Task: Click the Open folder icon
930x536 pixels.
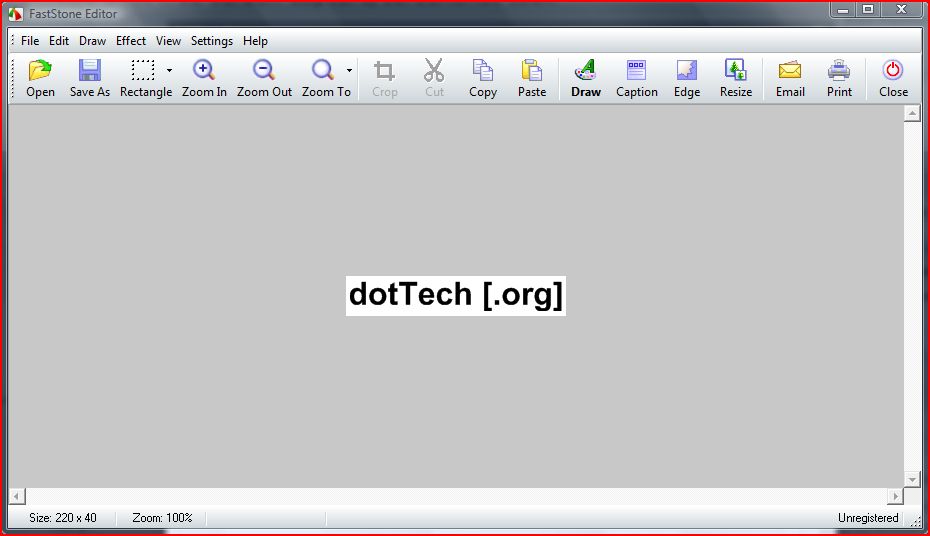Action: pos(40,71)
